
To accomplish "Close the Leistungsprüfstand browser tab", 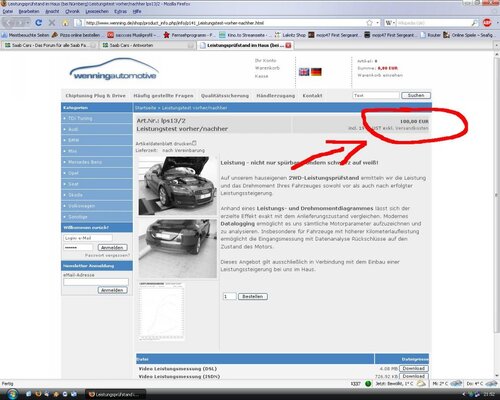I will (x=288, y=45).
